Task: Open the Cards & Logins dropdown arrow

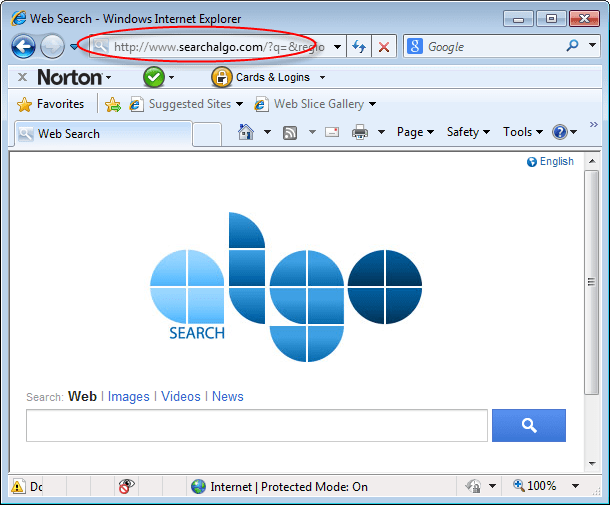Action: click(x=322, y=77)
